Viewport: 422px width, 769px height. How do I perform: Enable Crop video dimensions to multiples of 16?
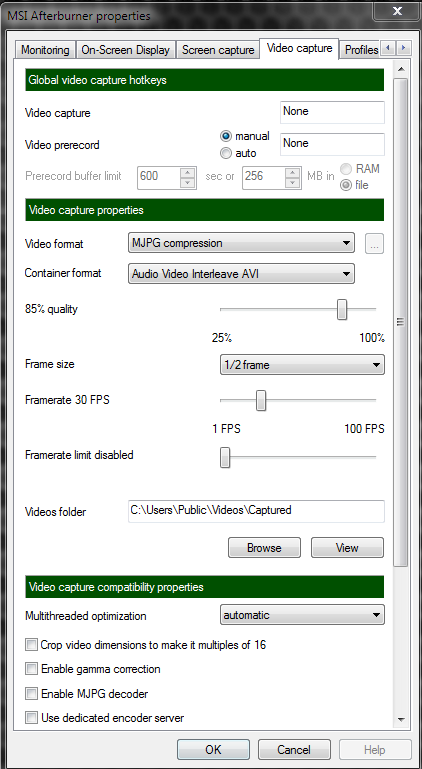31,644
